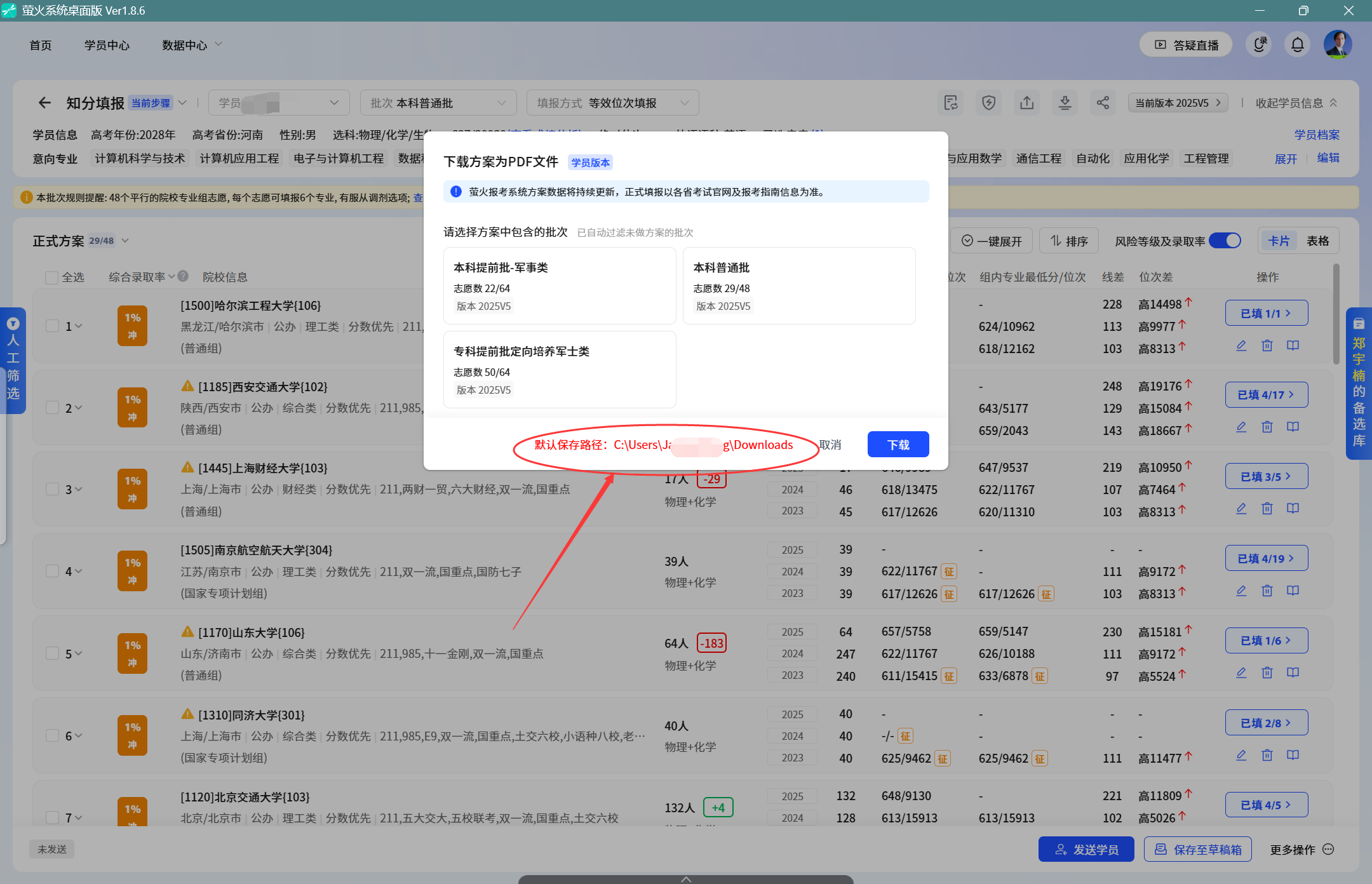Expand the 正式方案 29/48 dropdown

coord(125,240)
